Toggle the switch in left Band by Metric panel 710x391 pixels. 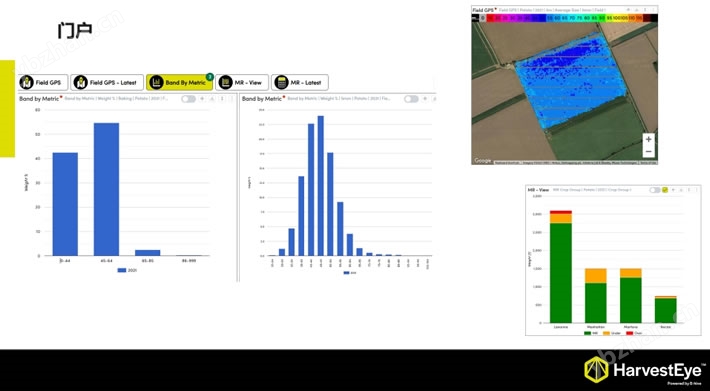[188, 99]
